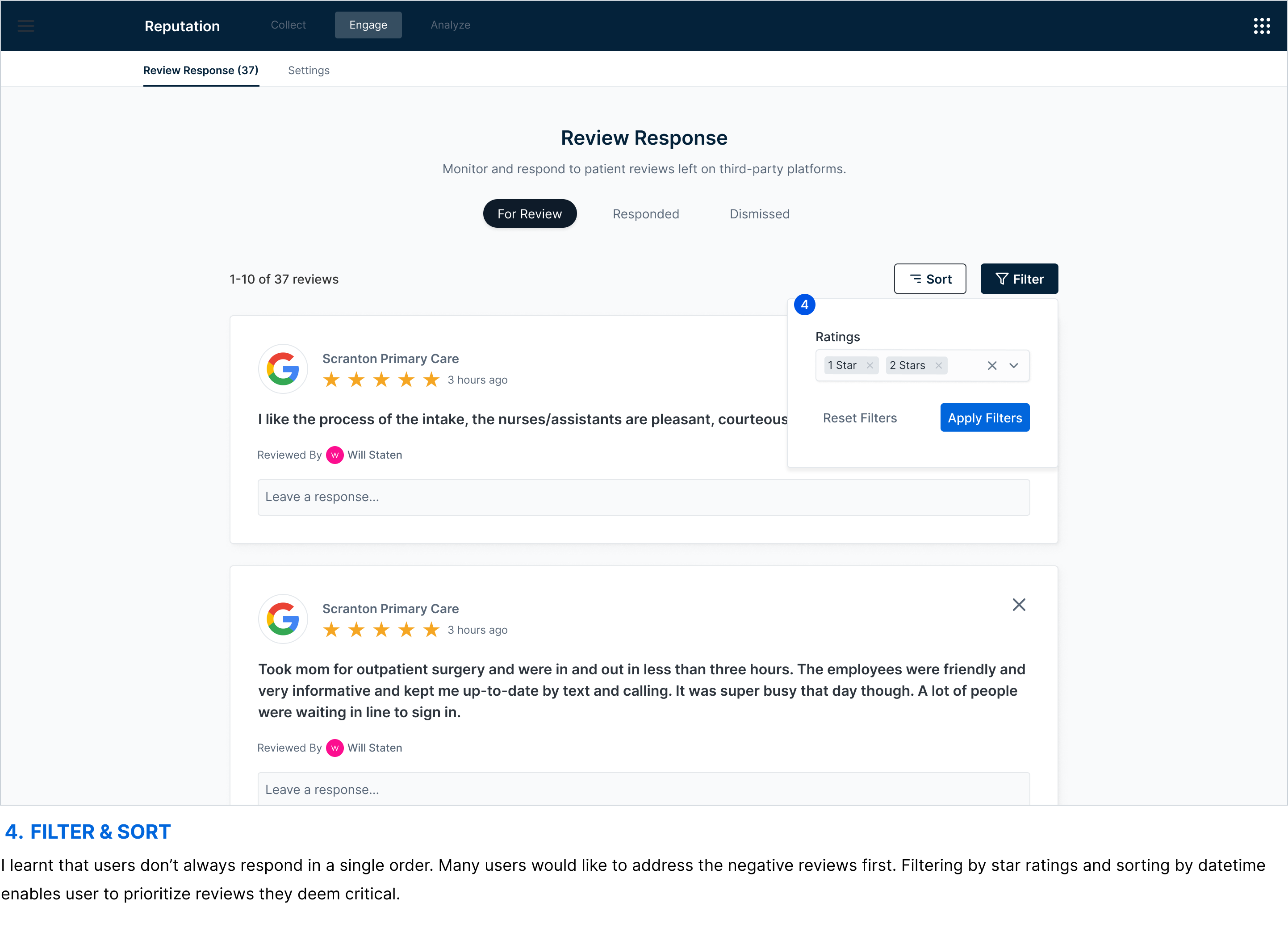Click Google logo on first review
The image size is (1288, 936).
[x=283, y=369]
